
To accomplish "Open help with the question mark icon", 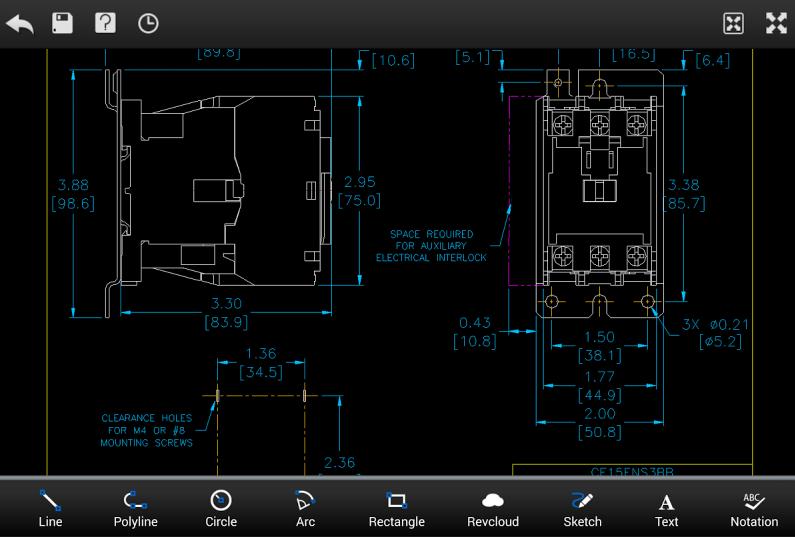I will click(x=105, y=23).
